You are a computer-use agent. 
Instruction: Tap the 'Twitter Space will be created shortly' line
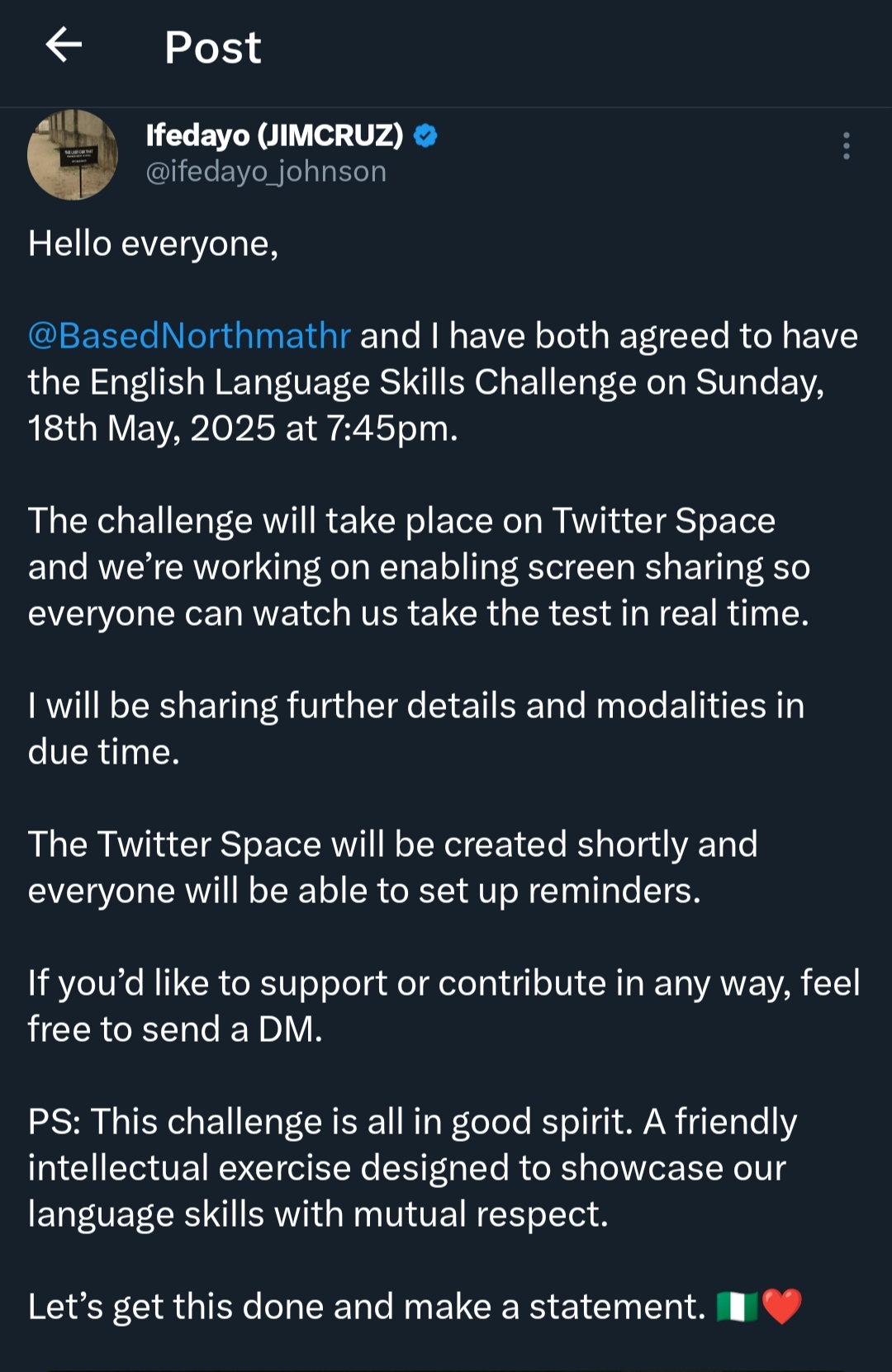coord(392,844)
